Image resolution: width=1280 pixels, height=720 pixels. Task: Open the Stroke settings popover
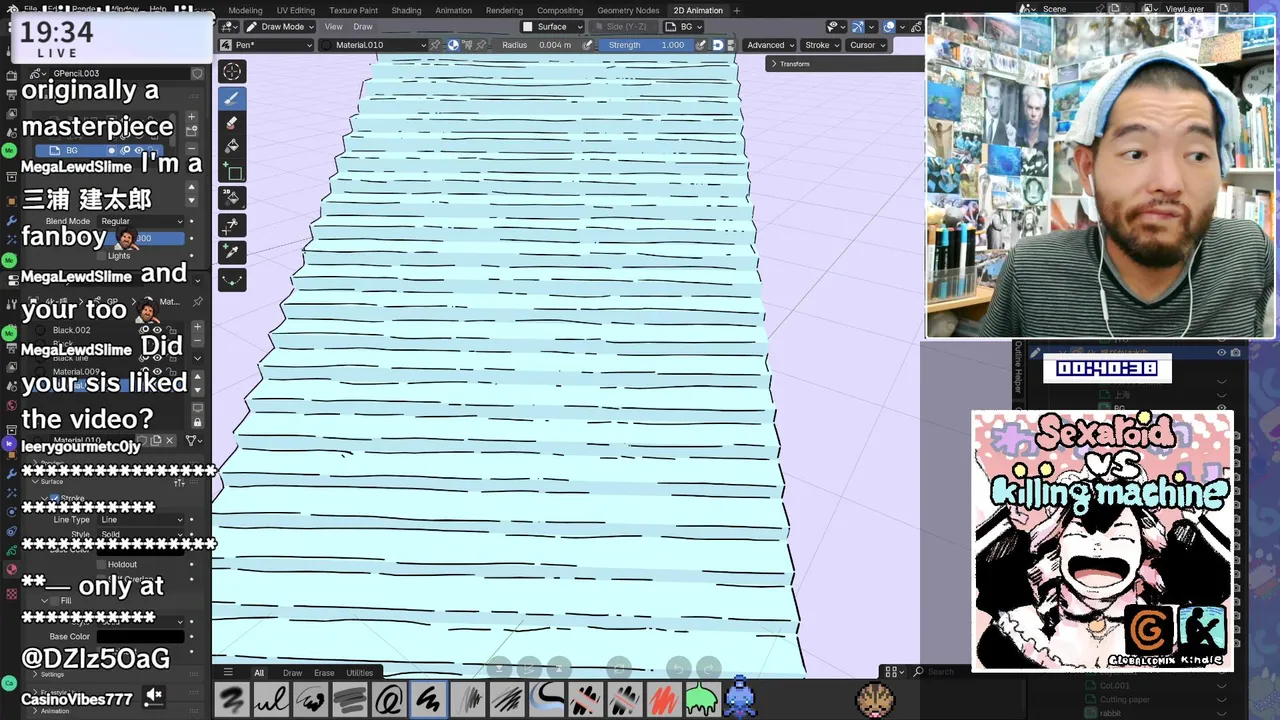[822, 45]
